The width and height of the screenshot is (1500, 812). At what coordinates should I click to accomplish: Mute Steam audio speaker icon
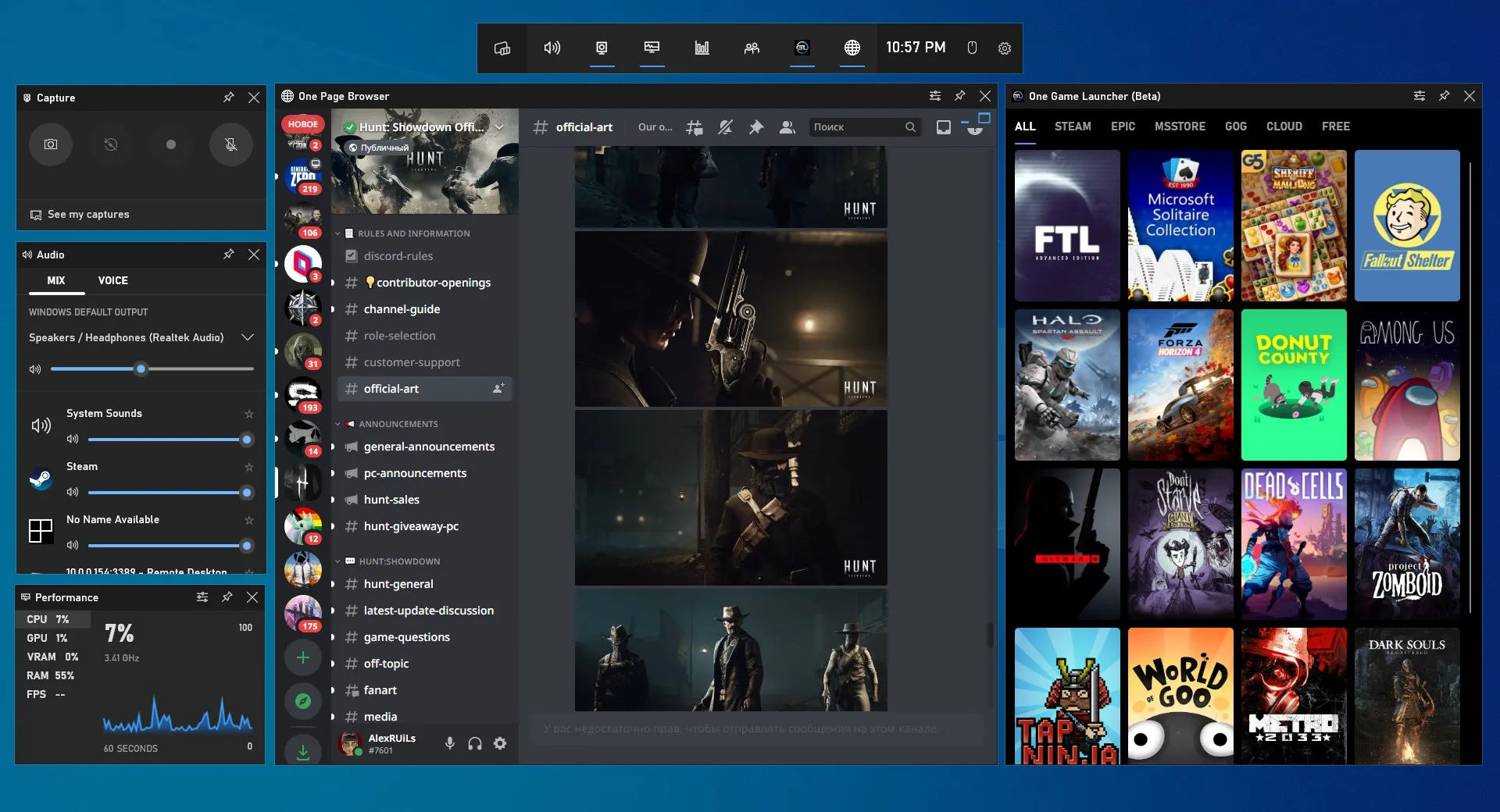[x=73, y=492]
